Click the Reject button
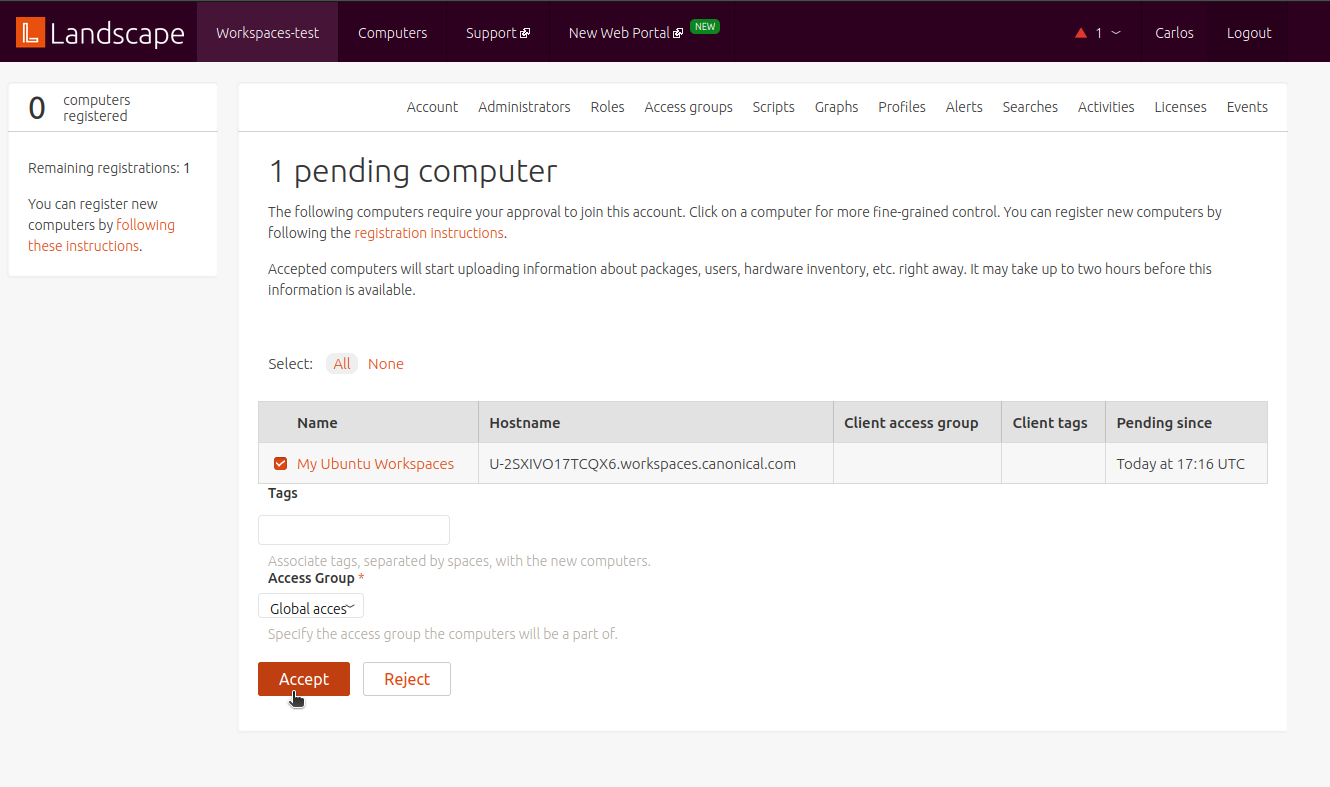1330x787 pixels. coord(407,679)
